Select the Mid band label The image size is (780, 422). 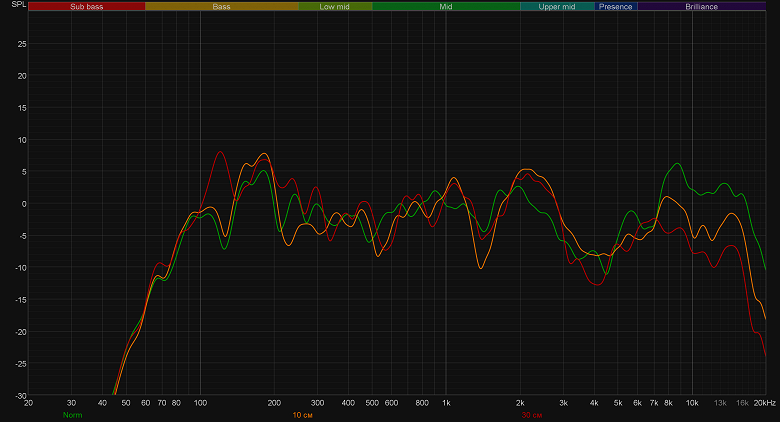[446, 6]
